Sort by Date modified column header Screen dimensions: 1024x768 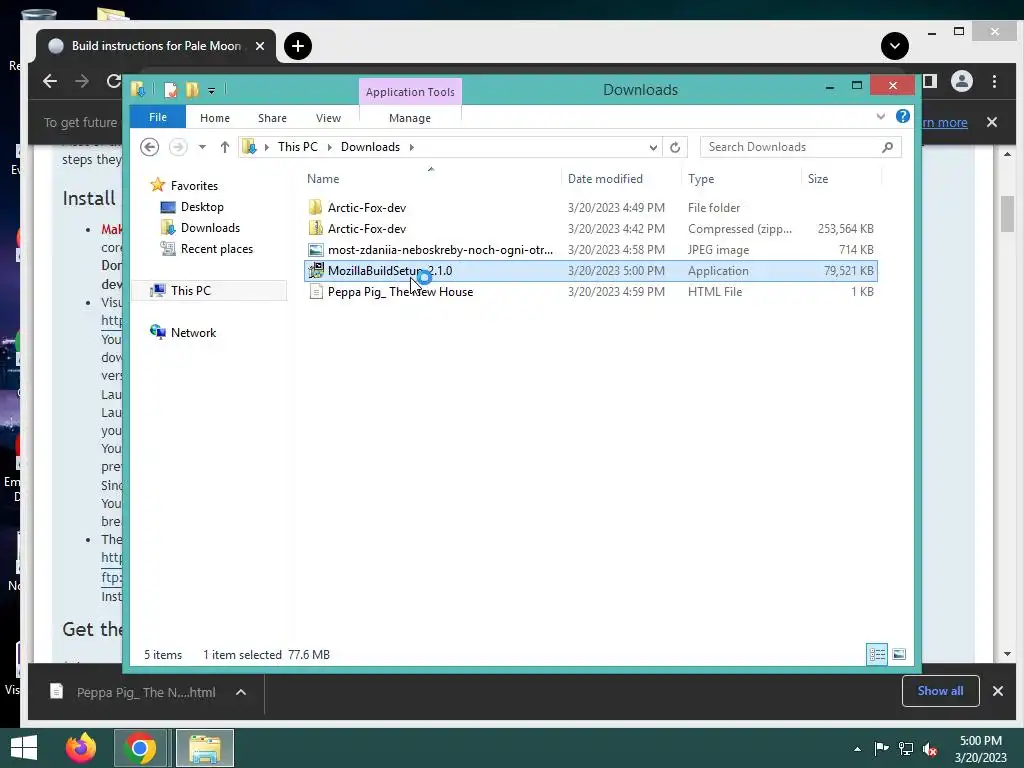(x=605, y=179)
